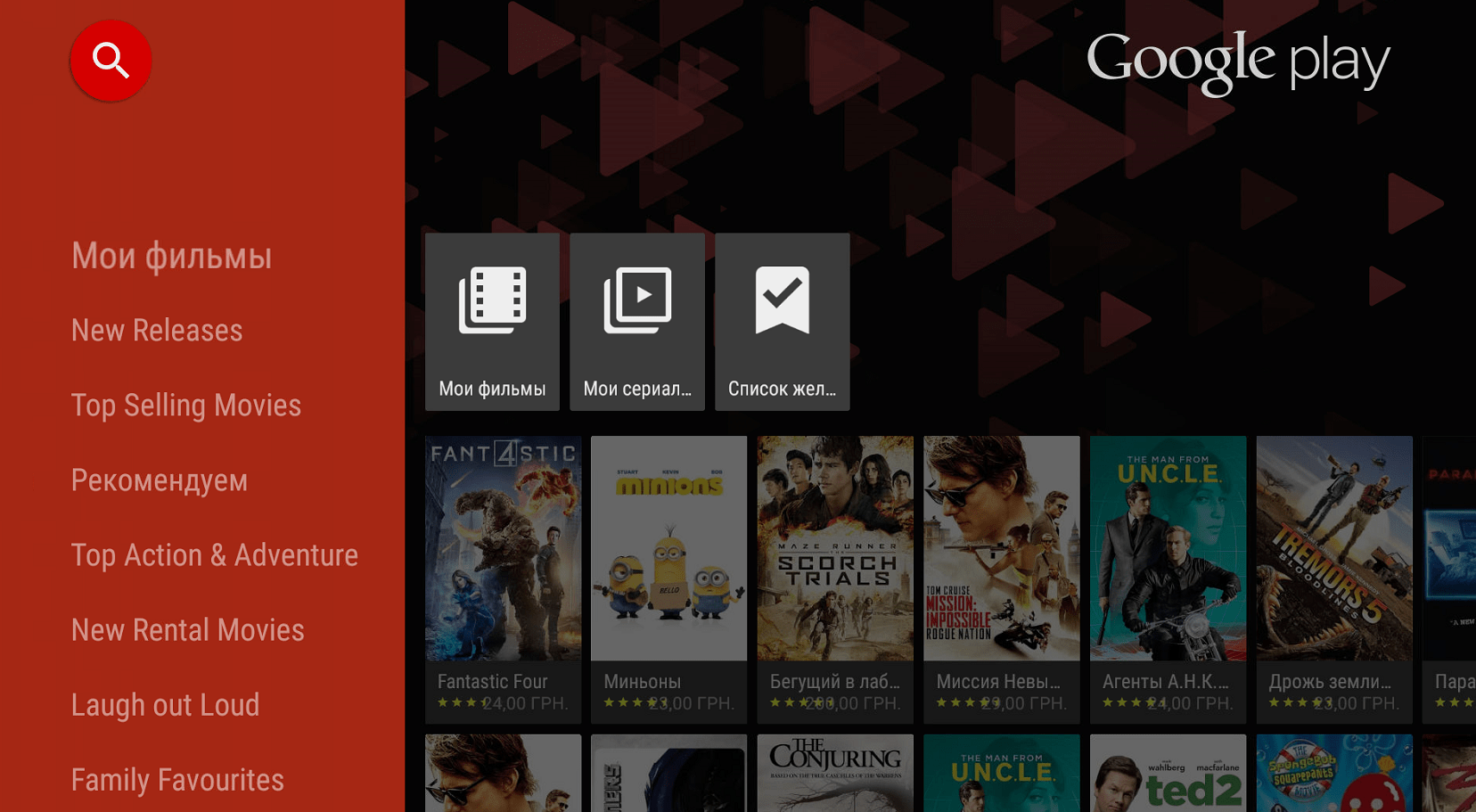Click the Бегущий в лаб... title label
The image size is (1476, 812).
tap(835, 682)
